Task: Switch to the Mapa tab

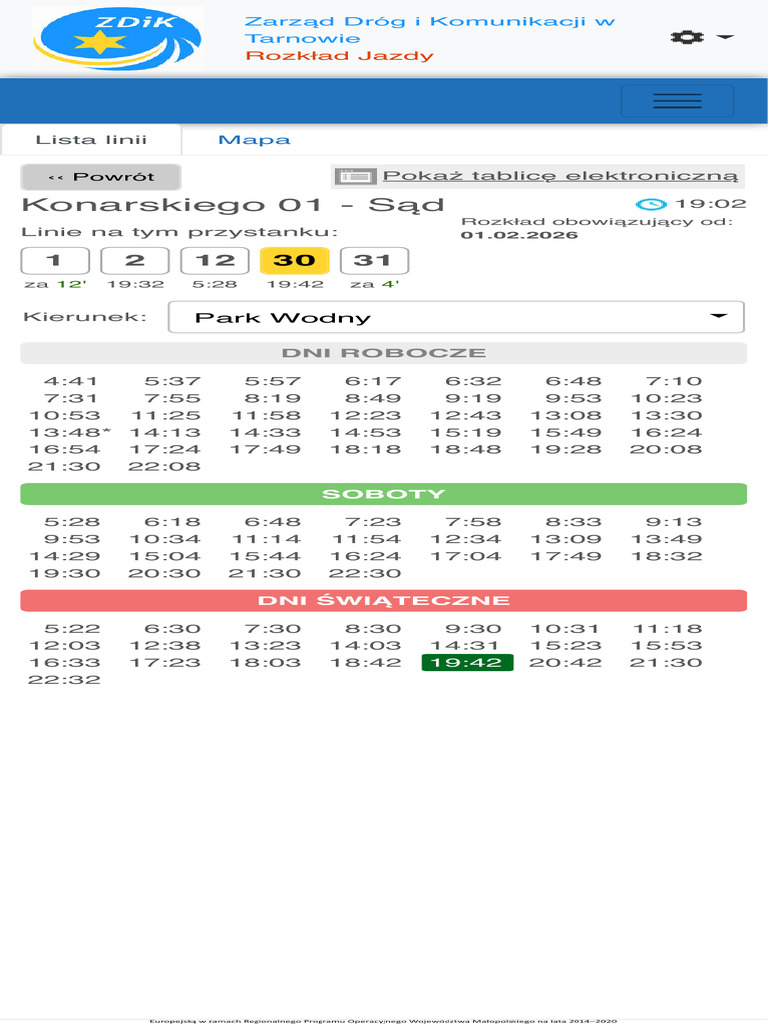Action: (x=254, y=140)
